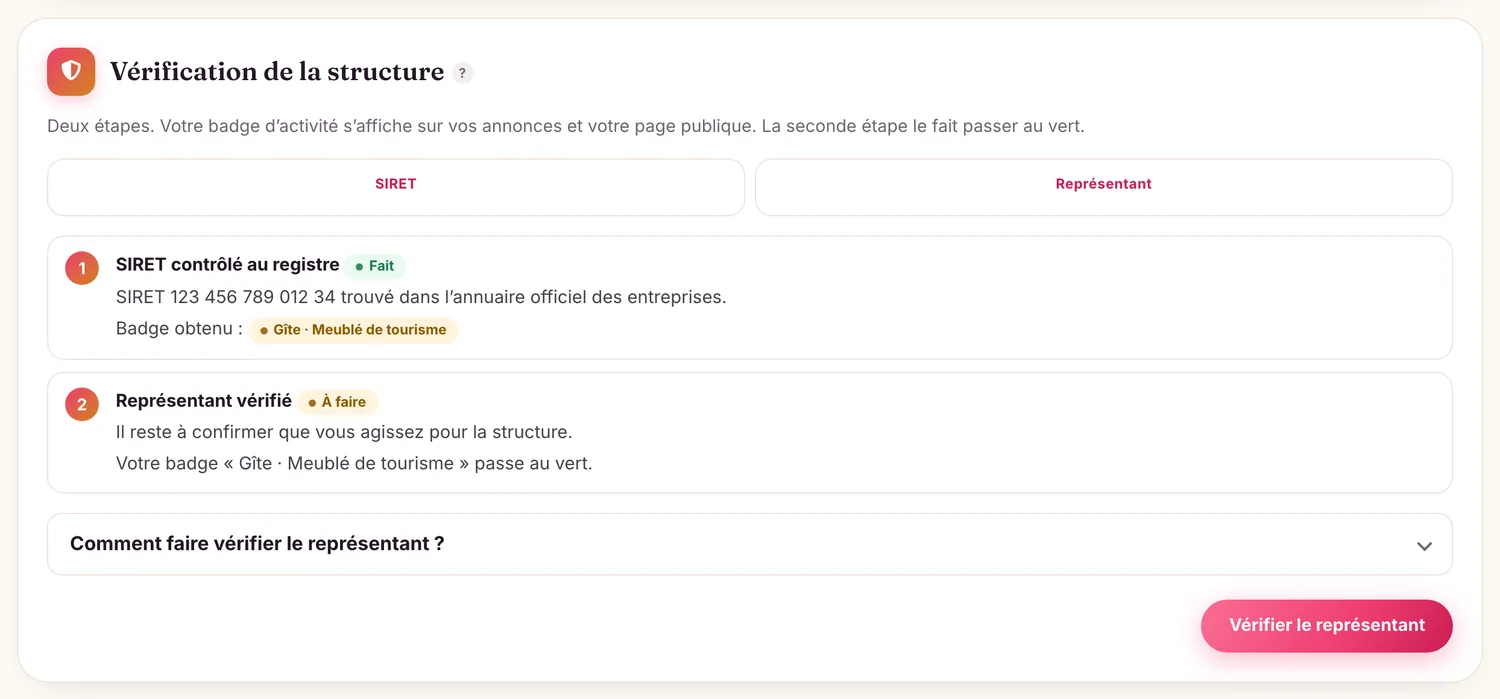Click the "Représentant vérifié" heading

(204, 401)
